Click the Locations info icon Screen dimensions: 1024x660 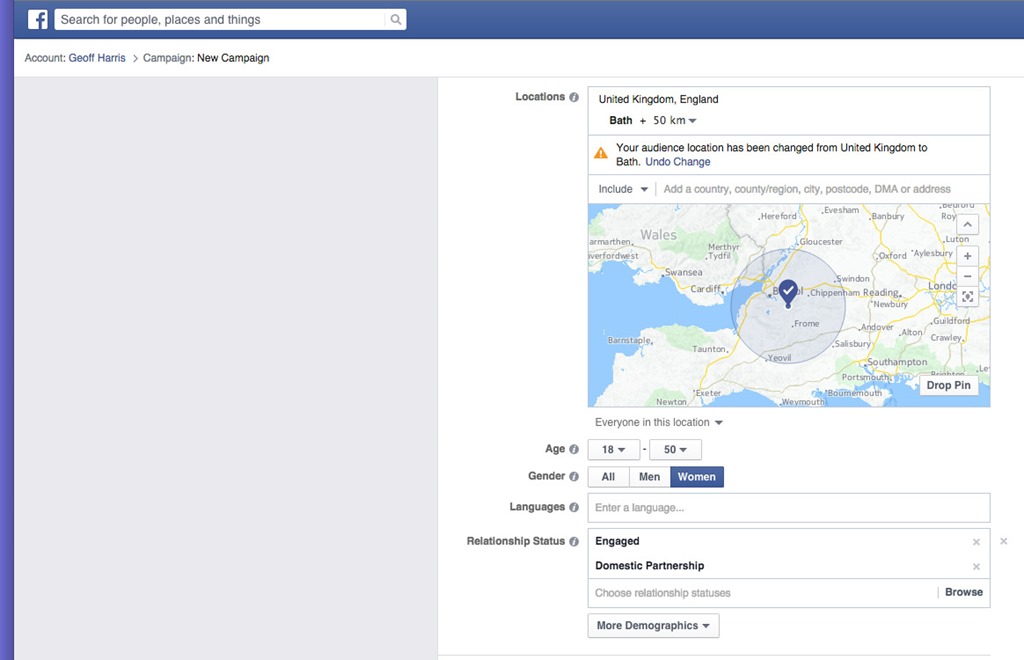coord(574,98)
